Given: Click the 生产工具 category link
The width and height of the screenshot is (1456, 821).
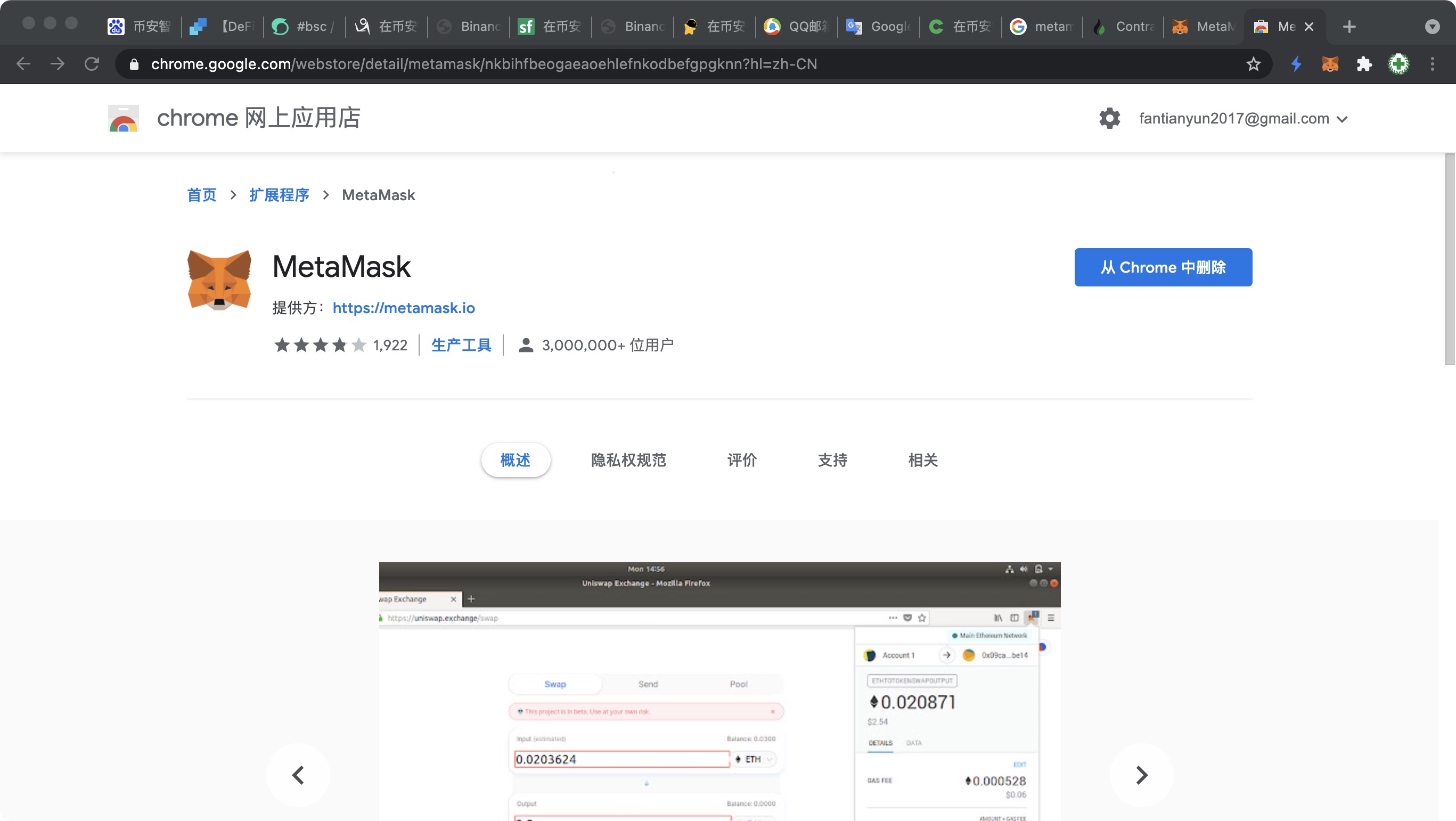Looking at the screenshot, I should tap(461, 344).
